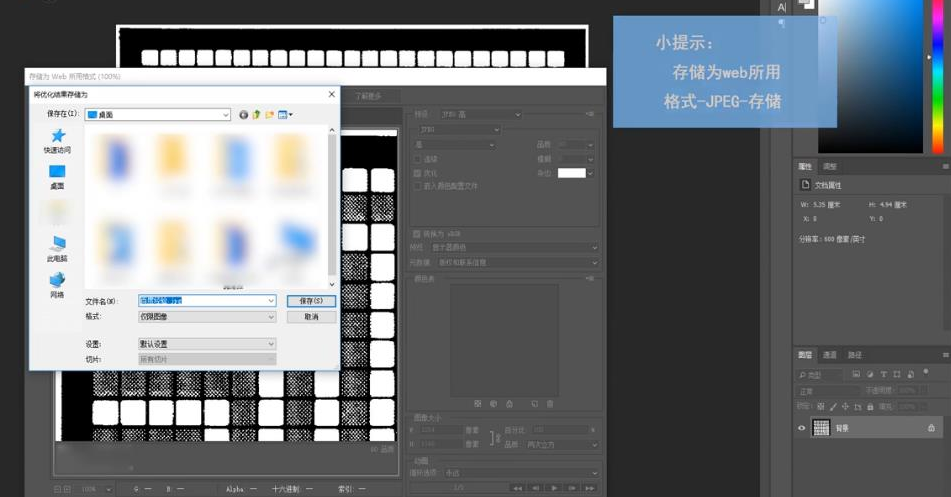Select the 背景 layer thumbnail
Screen dimensions: 951x497
(x=821, y=428)
